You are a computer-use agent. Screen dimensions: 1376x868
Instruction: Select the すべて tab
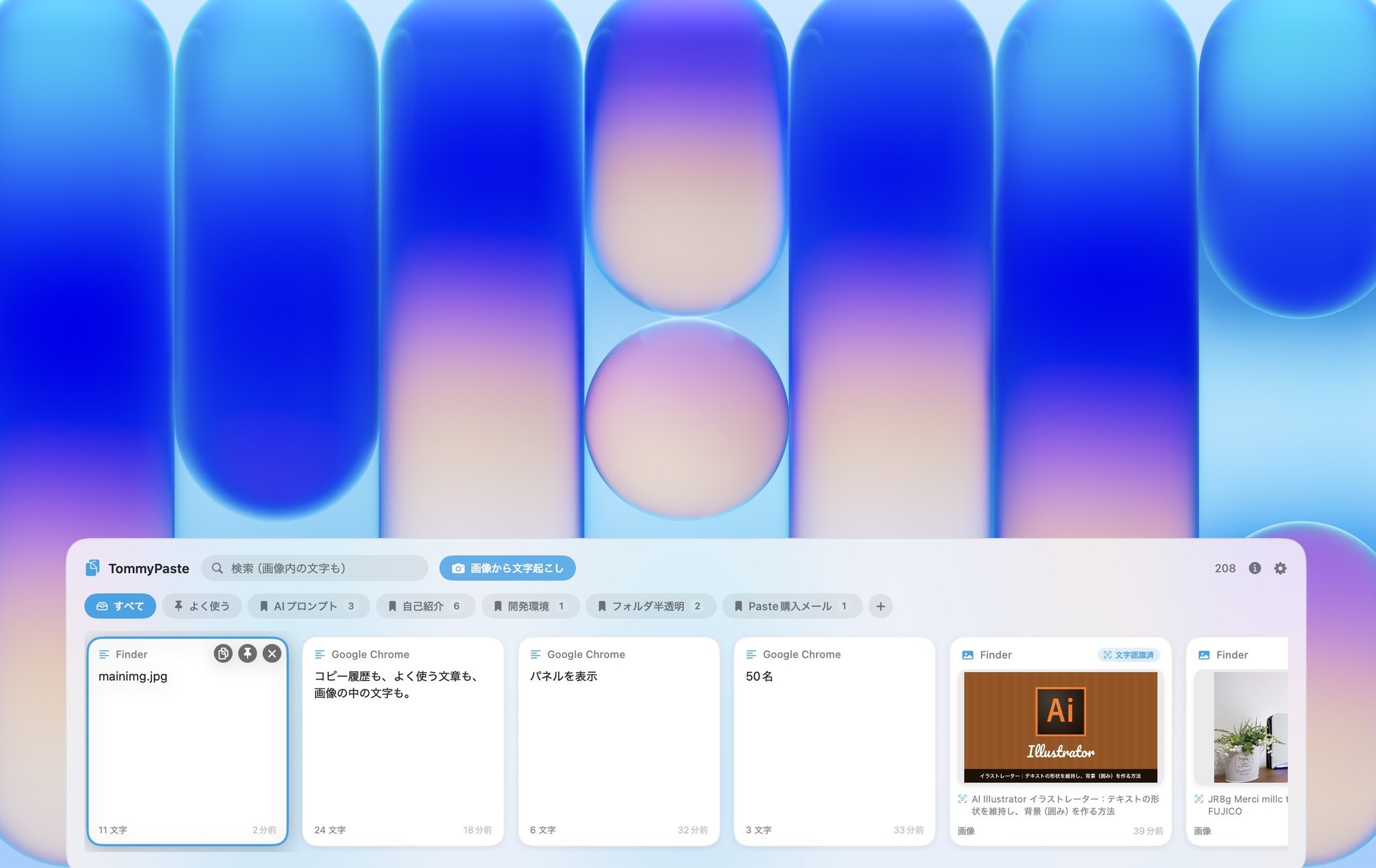click(x=120, y=606)
